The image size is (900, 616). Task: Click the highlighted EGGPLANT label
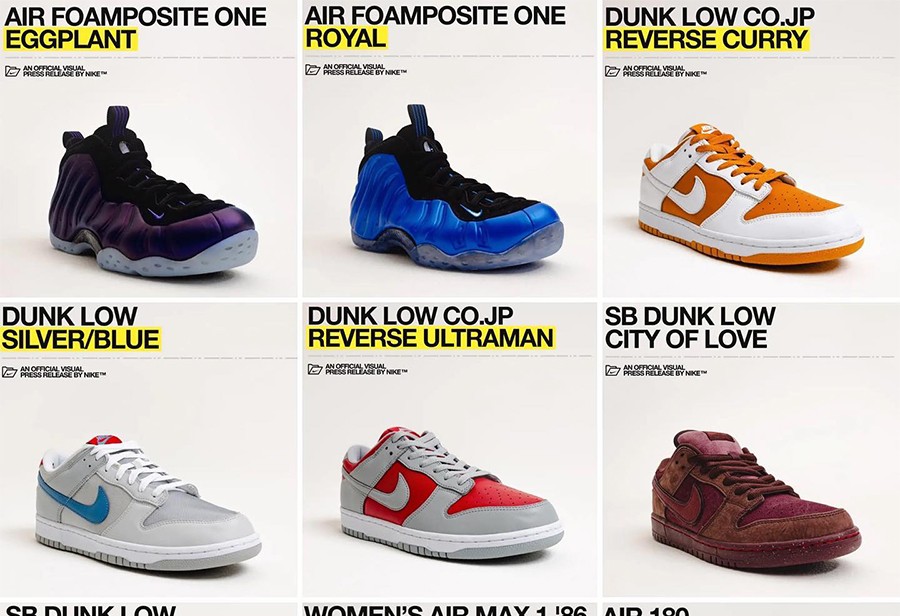tap(71, 40)
